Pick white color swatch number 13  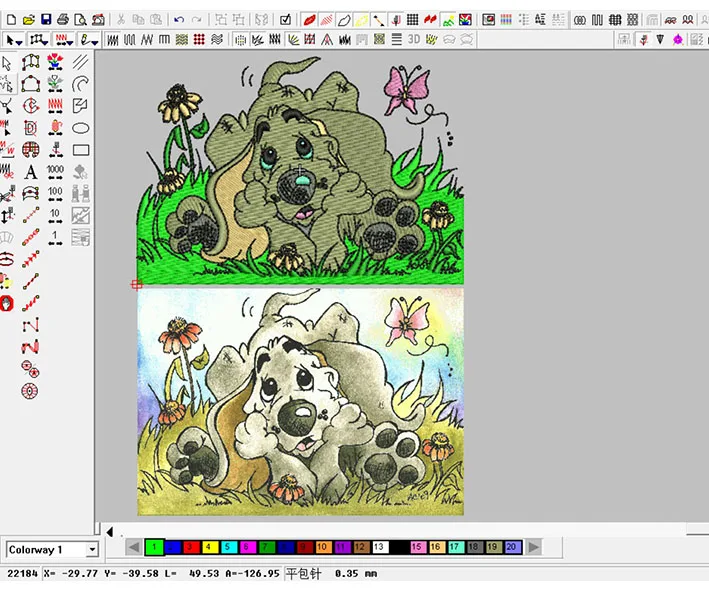(380, 547)
